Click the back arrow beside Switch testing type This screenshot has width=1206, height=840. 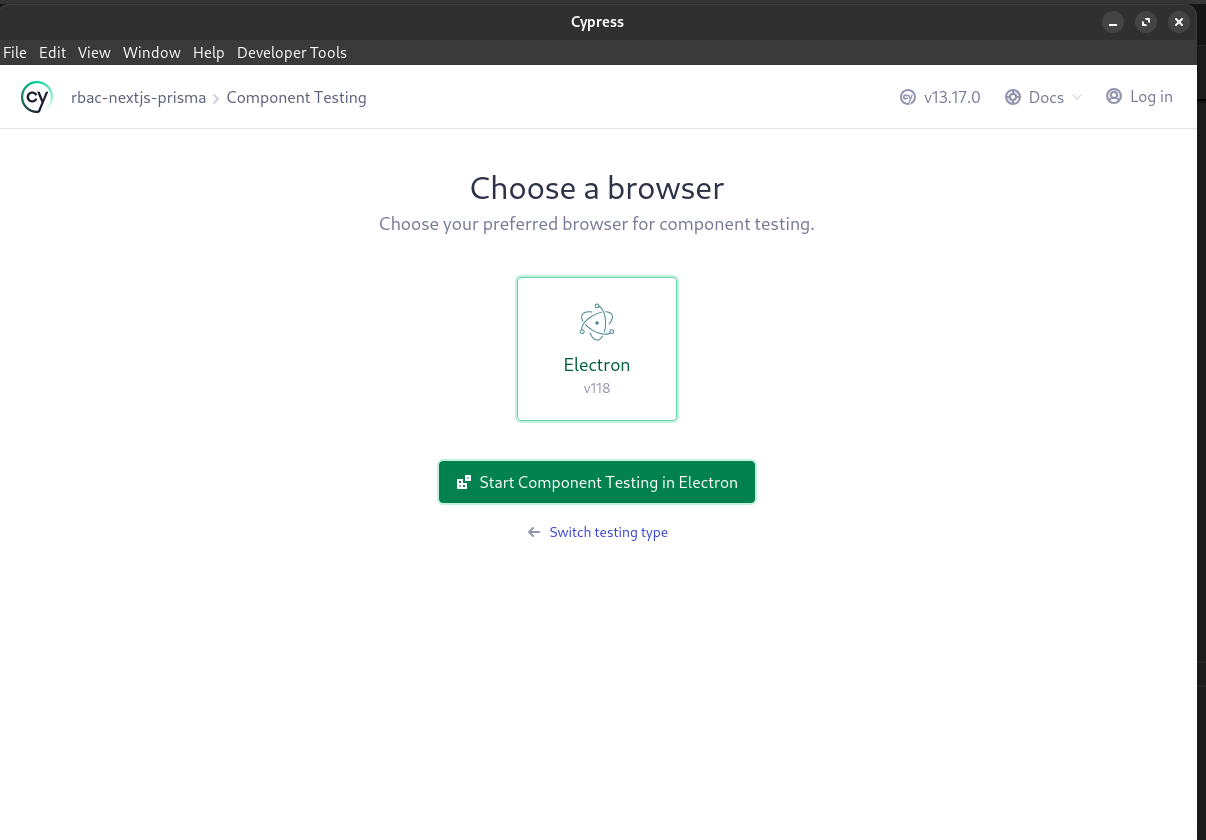(534, 532)
